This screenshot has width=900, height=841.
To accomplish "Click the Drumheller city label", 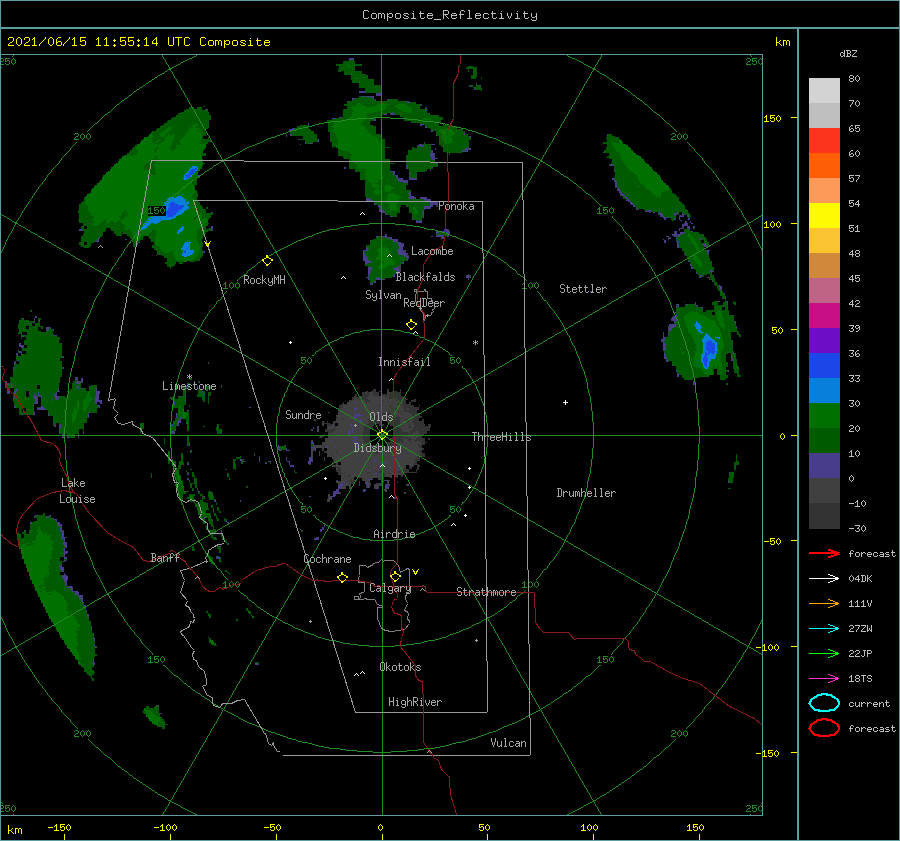I will [x=586, y=493].
